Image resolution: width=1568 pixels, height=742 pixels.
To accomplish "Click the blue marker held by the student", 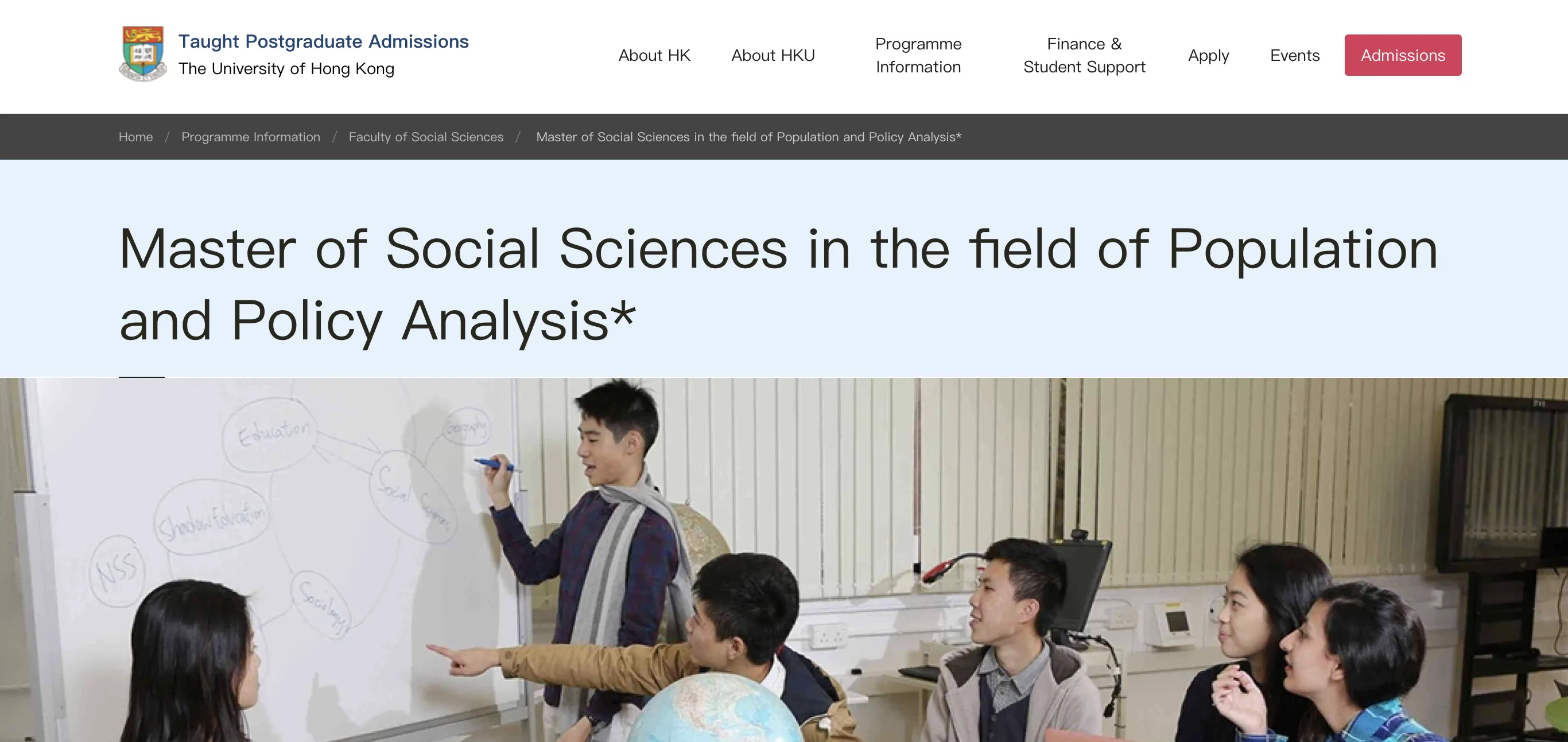I will (x=494, y=465).
